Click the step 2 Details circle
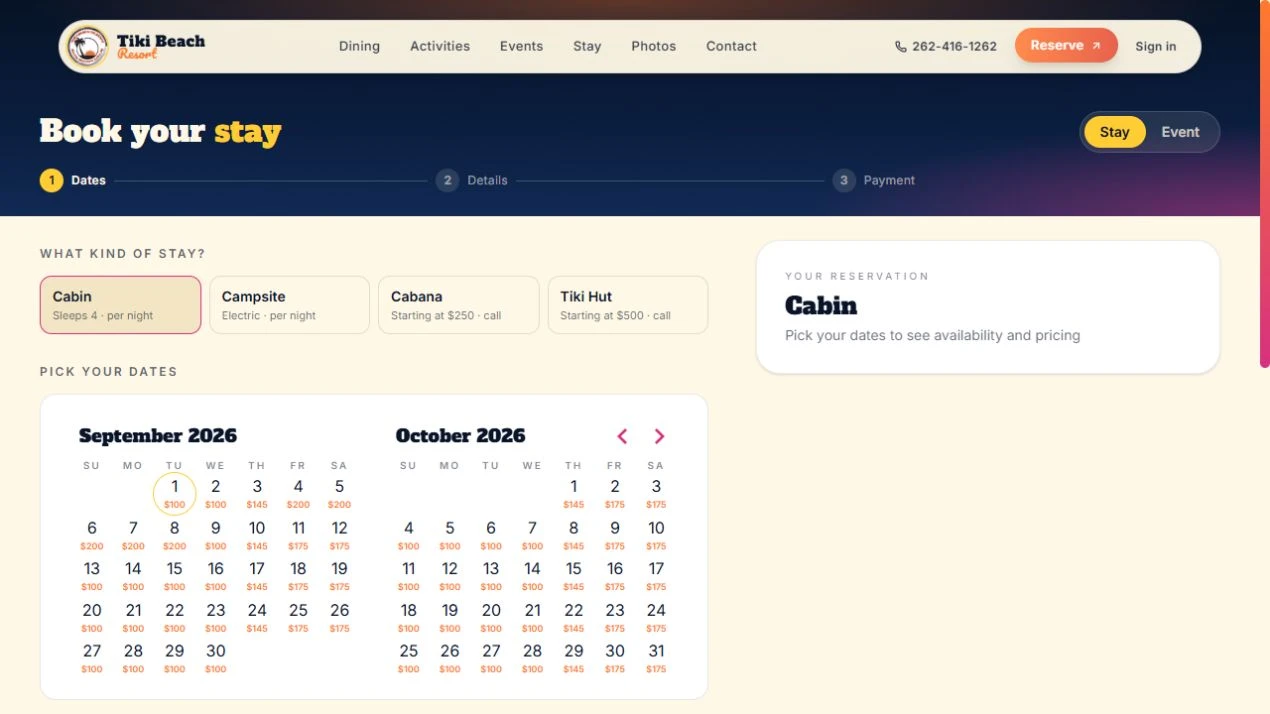The width and height of the screenshot is (1270, 714). point(448,181)
